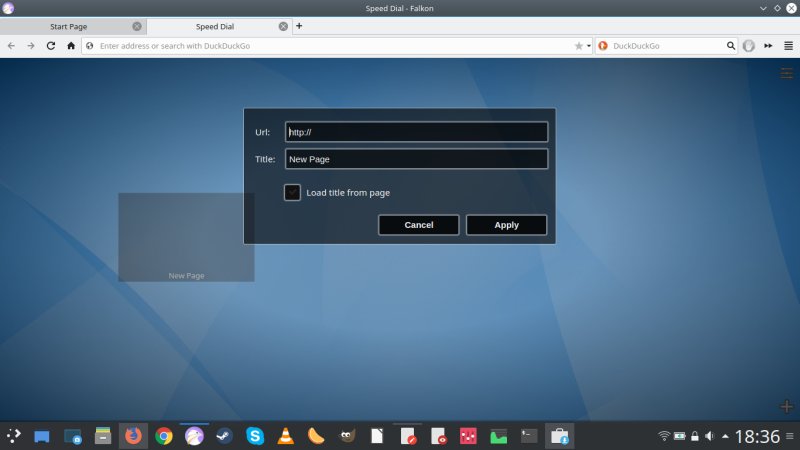Launch Google Chrome from taskbar
Screen dimensions: 800x450
pyautogui.click(x=164, y=436)
